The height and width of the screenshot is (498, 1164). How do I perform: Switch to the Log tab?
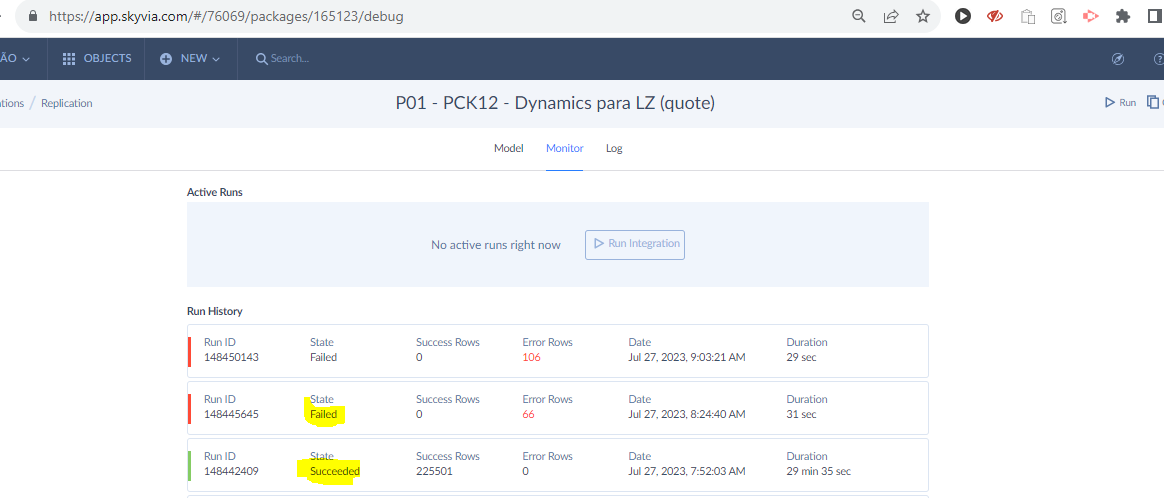614,148
